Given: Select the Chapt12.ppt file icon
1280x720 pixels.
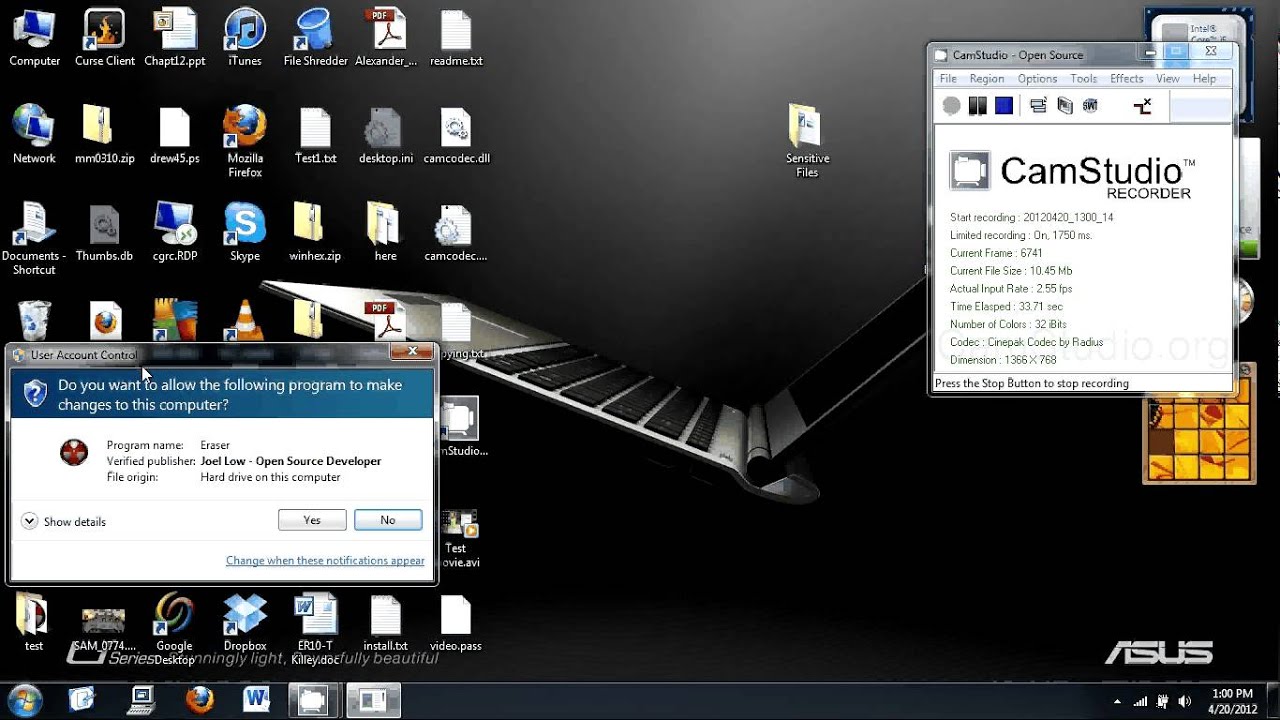Looking at the screenshot, I should click(x=175, y=38).
